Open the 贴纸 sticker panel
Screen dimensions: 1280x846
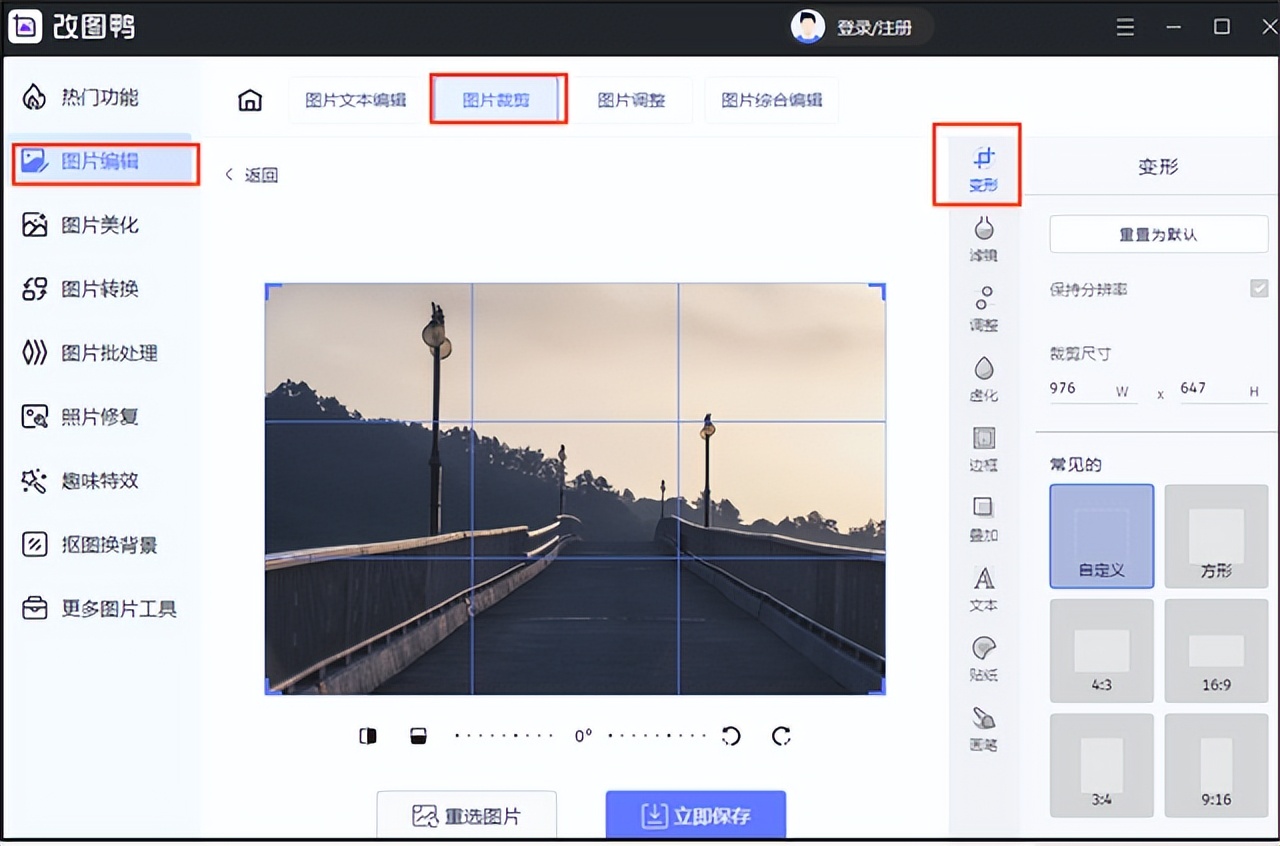click(x=983, y=658)
